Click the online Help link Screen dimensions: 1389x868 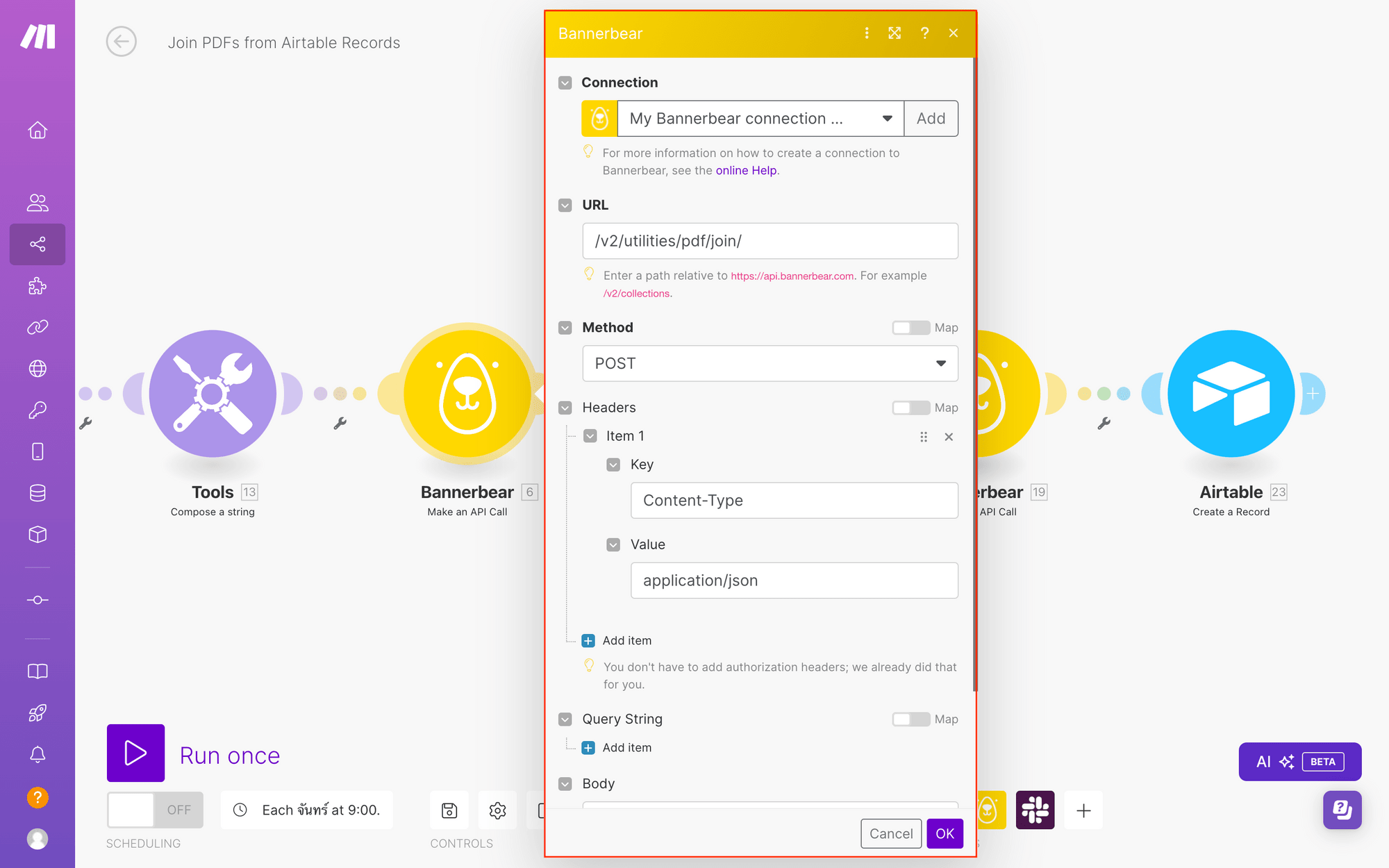[746, 170]
